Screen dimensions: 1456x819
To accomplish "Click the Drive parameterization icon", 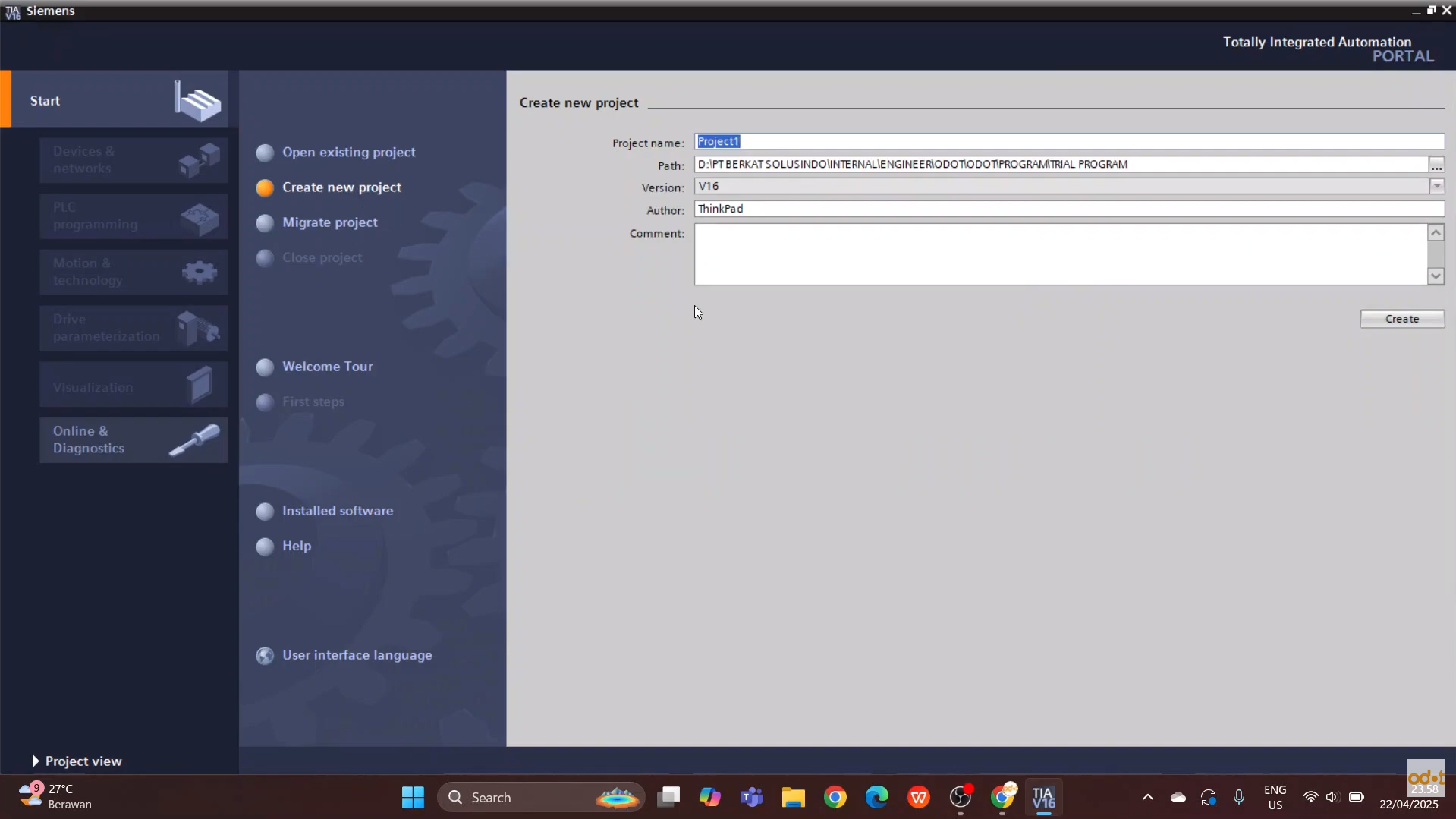I will 198,329.
